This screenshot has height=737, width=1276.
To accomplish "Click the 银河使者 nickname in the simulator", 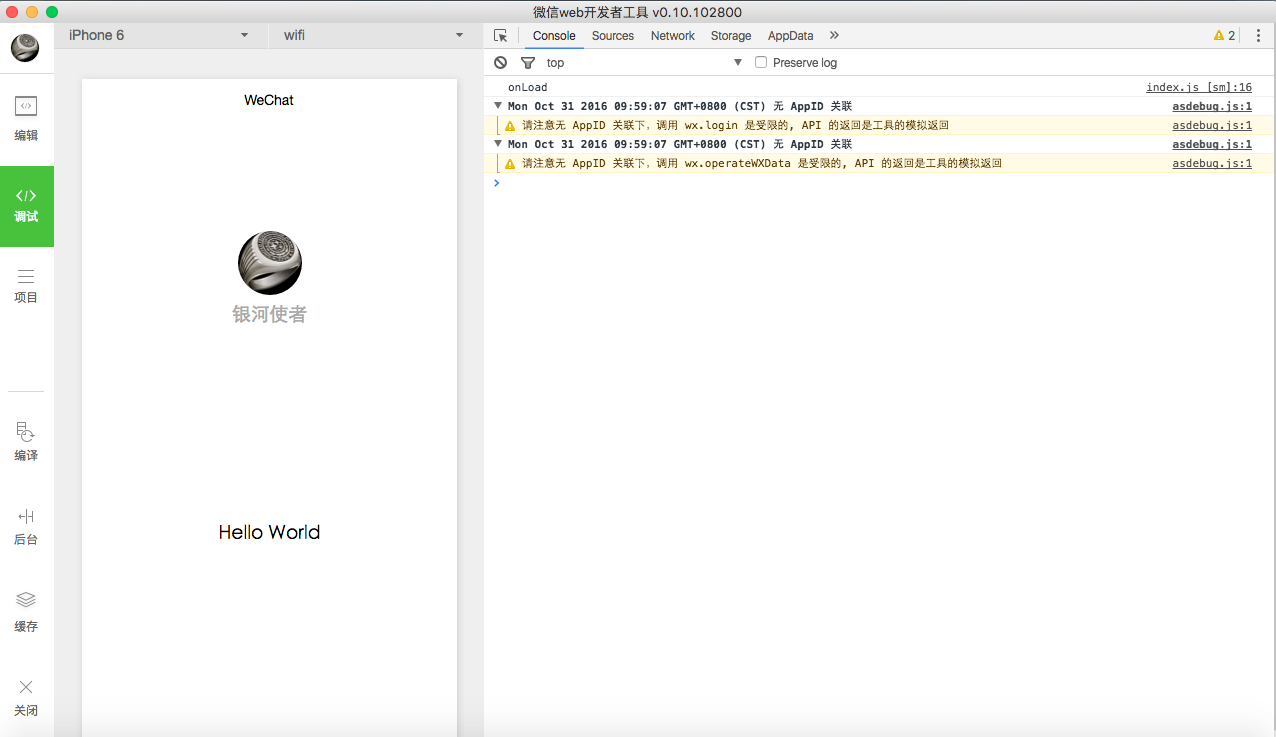I will tap(270, 315).
